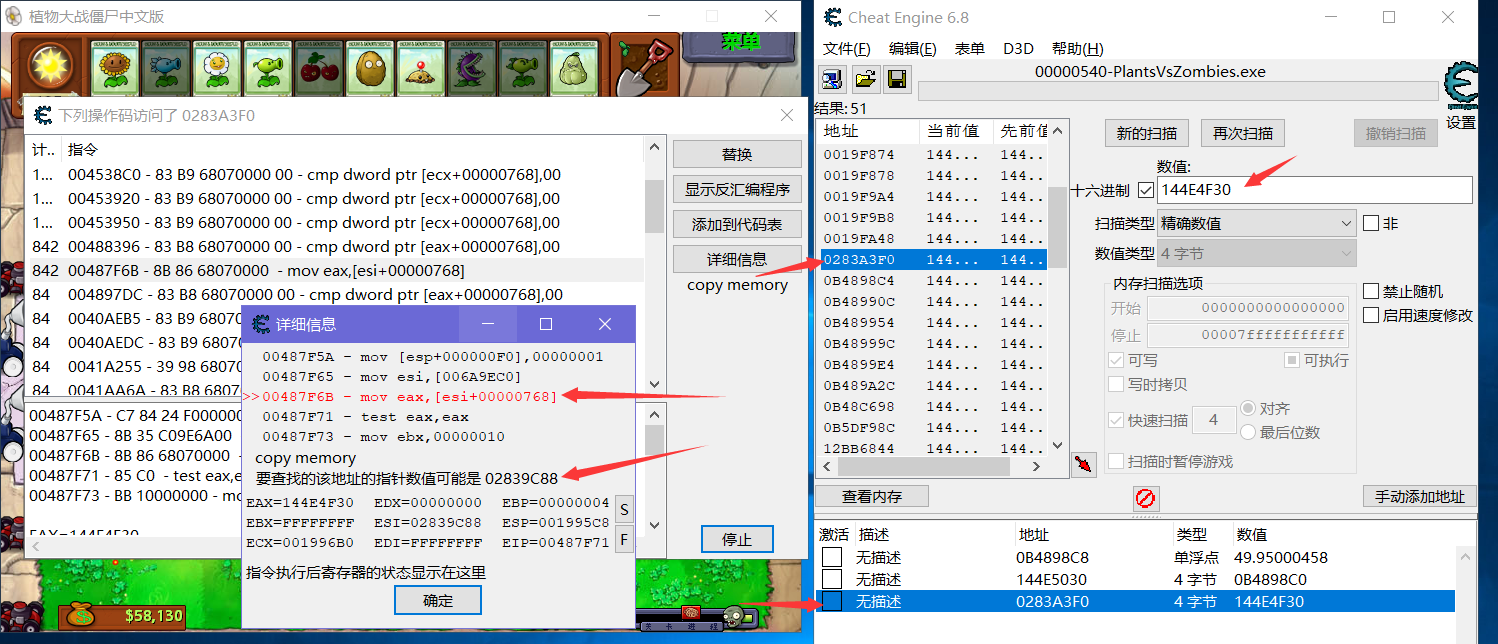Toggle the 十六进制 hex checkbox
1498x644 pixels.
point(1146,189)
